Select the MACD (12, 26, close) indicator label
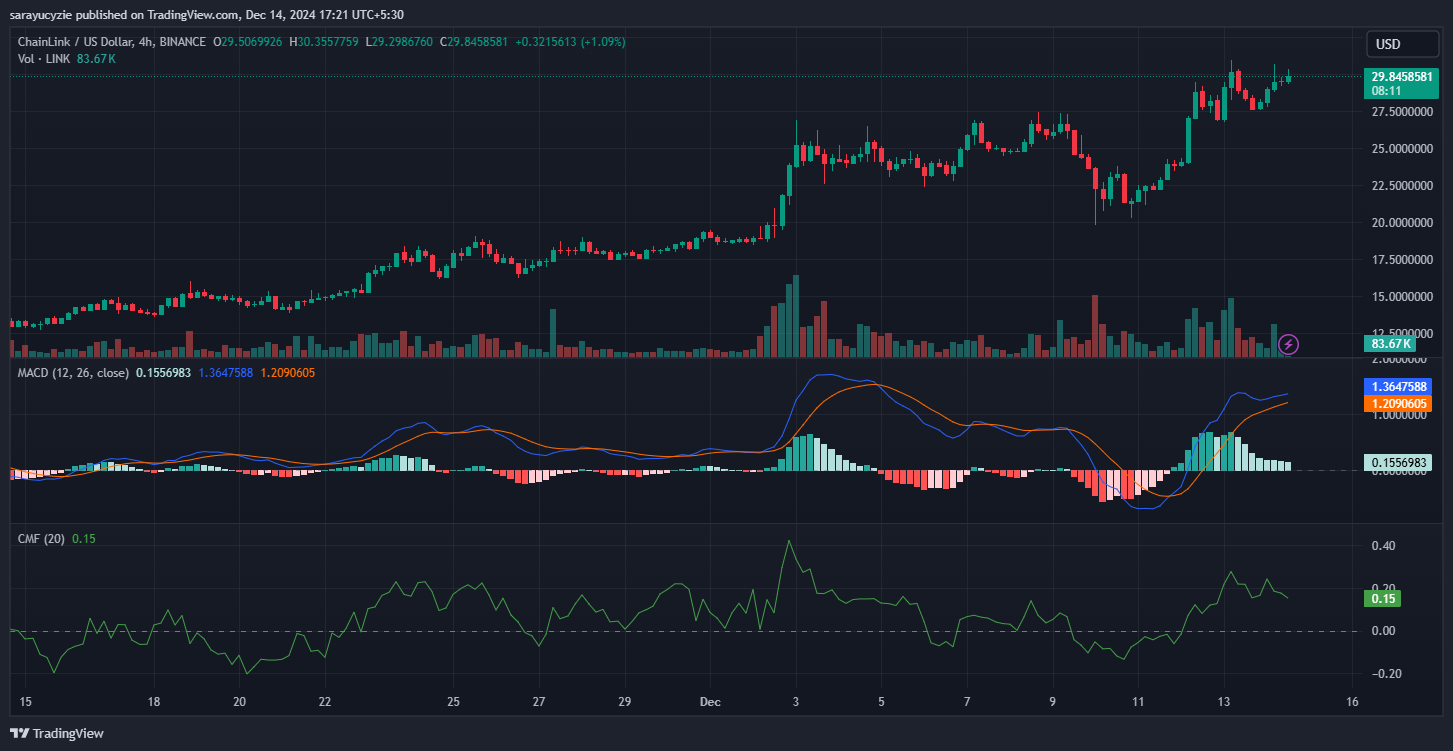The height and width of the screenshot is (751, 1453). tap(74, 373)
